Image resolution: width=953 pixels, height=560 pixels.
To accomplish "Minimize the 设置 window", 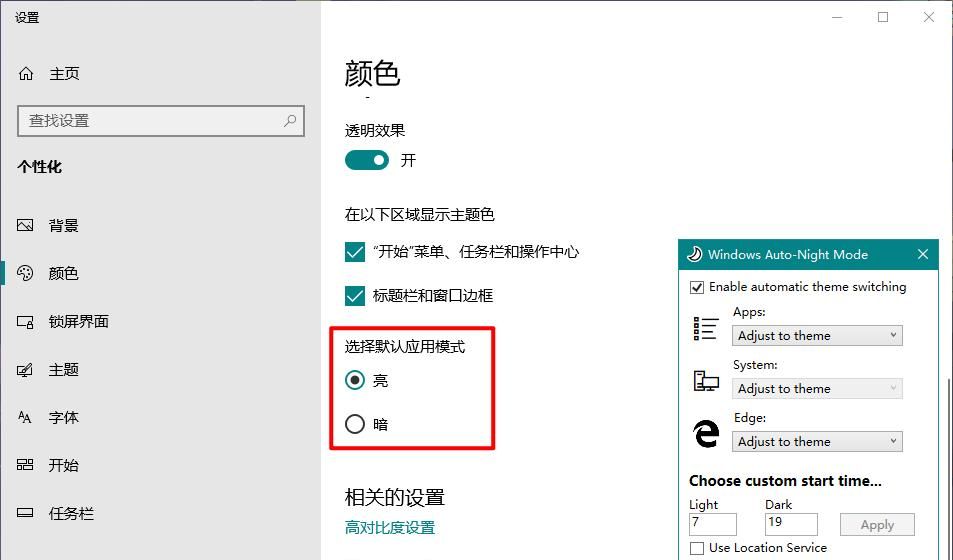I will pyautogui.click(x=837, y=17).
